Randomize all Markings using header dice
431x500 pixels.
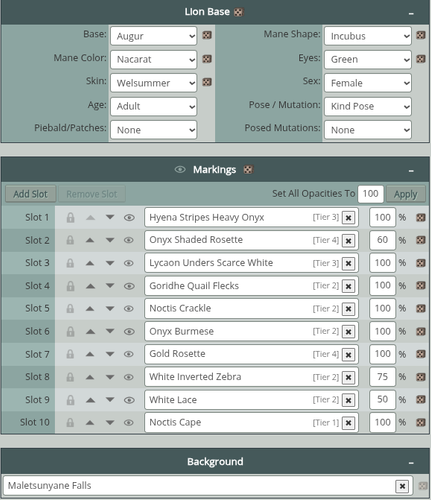(x=248, y=170)
